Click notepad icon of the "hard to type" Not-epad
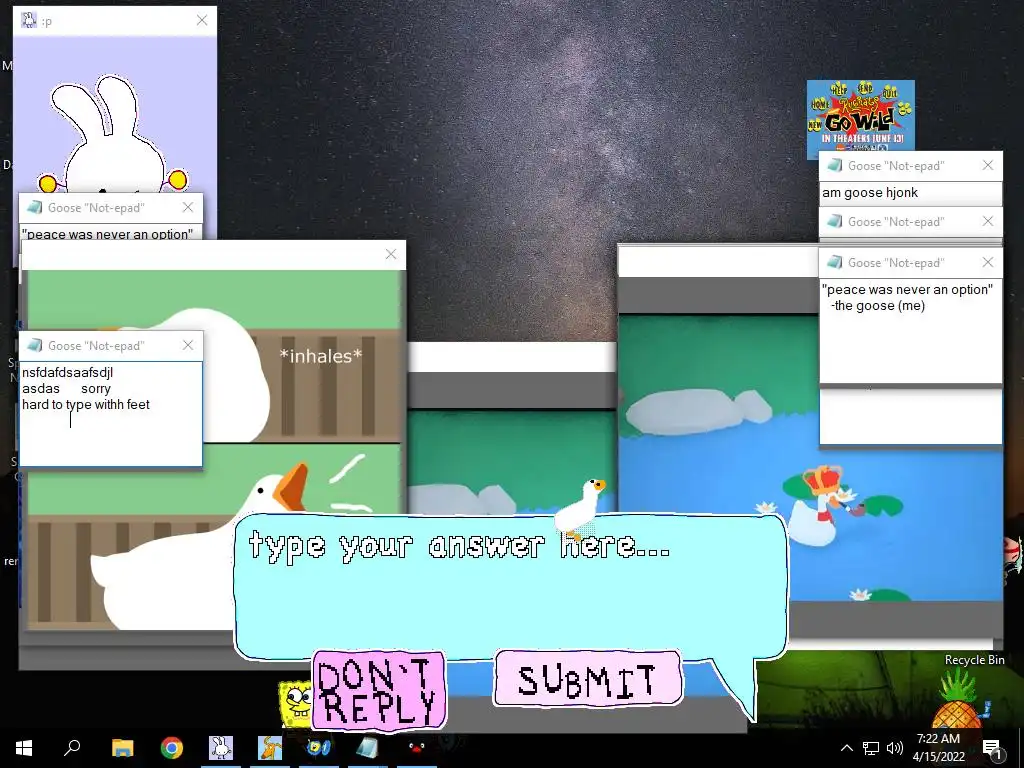 [35, 345]
